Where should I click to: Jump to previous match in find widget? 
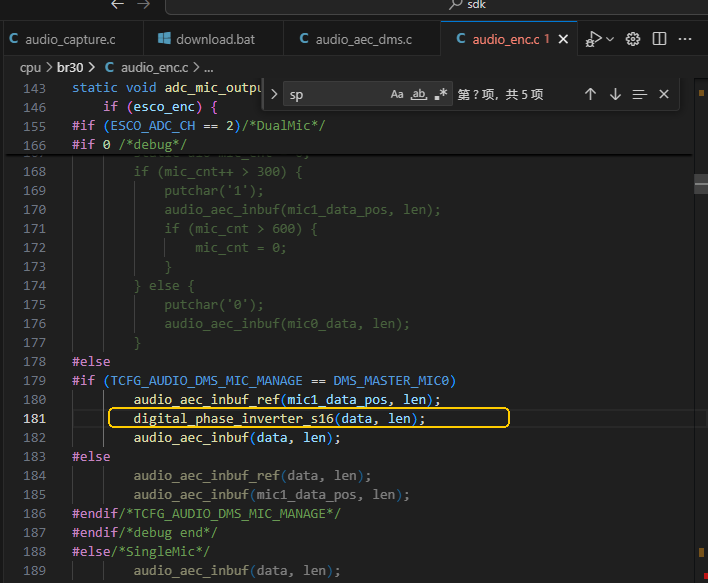(590, 94)
